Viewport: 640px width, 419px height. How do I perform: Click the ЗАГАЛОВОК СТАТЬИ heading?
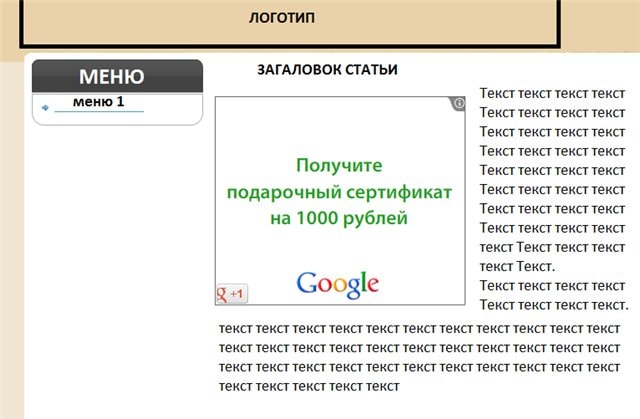click(x=327, y=70)
